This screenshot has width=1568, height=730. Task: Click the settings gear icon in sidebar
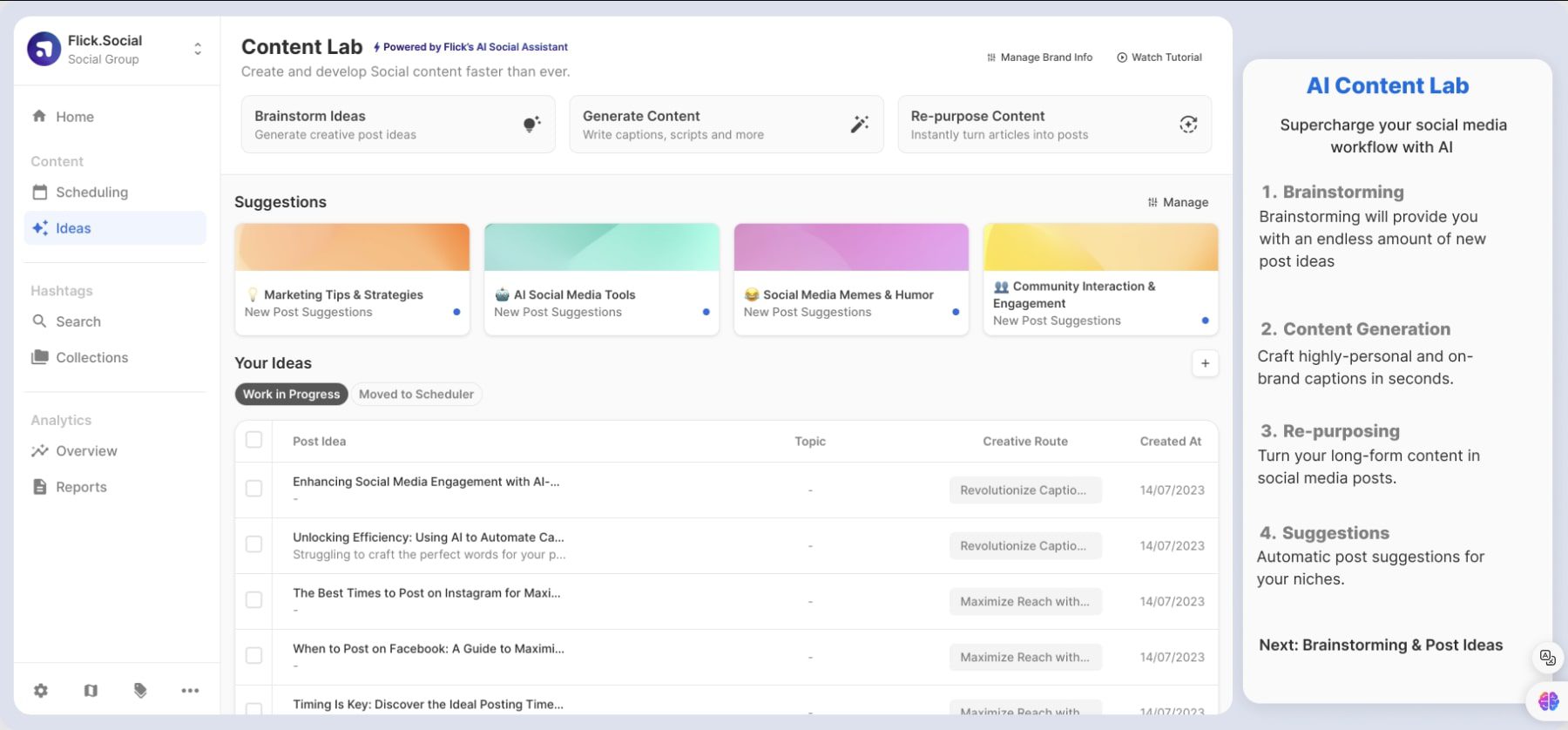click(x=41, y=691)
